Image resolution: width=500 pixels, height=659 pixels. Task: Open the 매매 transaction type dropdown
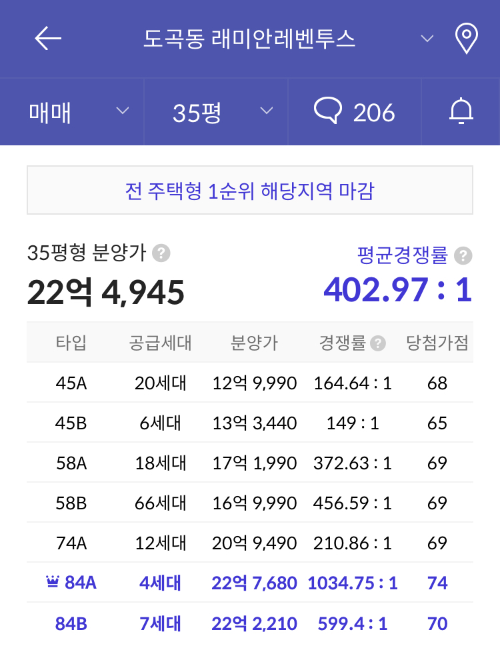tap(72, 111)
